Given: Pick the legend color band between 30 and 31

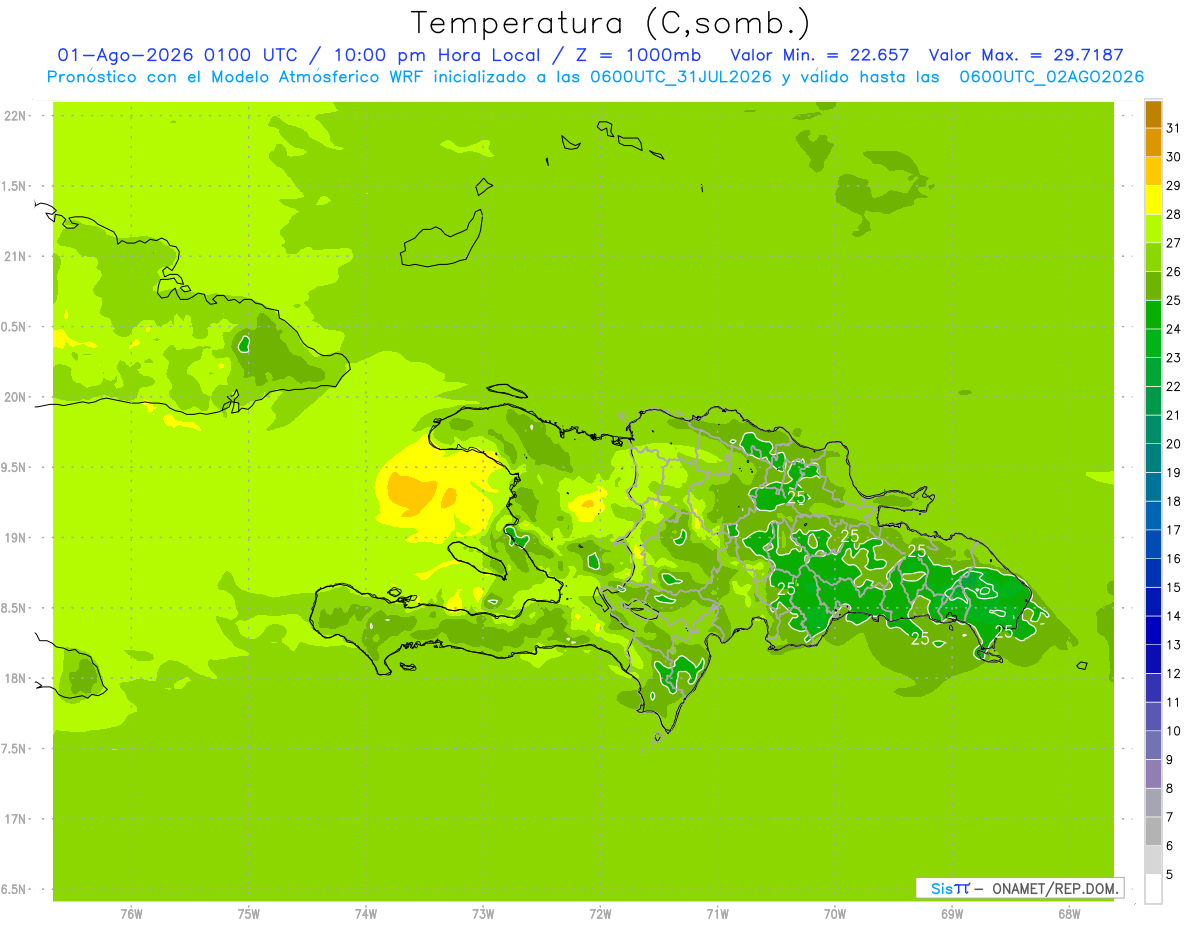Looking at the screenshot, I should (x=1153, y=142).
